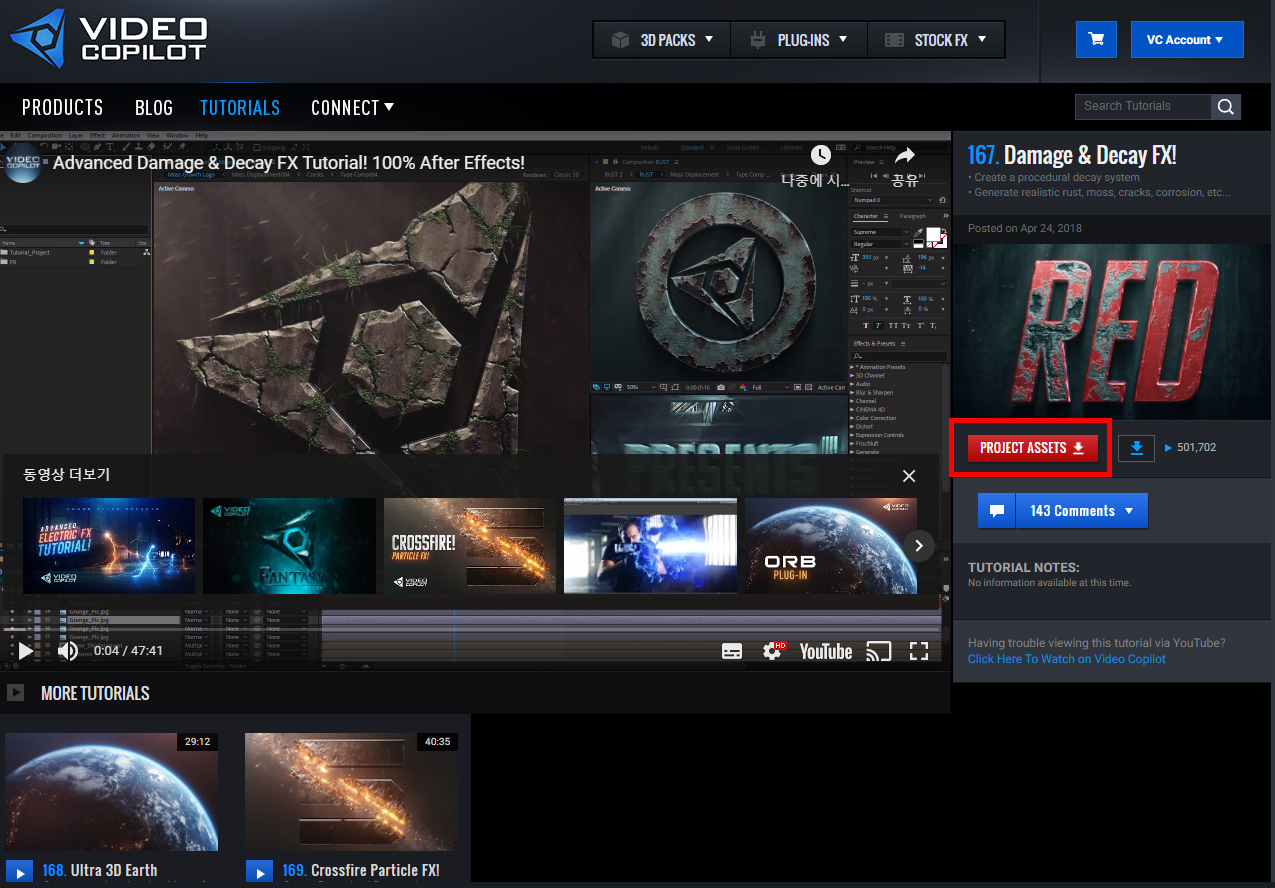Image resolution: width=1275 pixels, height=888 pixels.
Task: Open the Tutorials section
Action: click(x=240, y=107)
